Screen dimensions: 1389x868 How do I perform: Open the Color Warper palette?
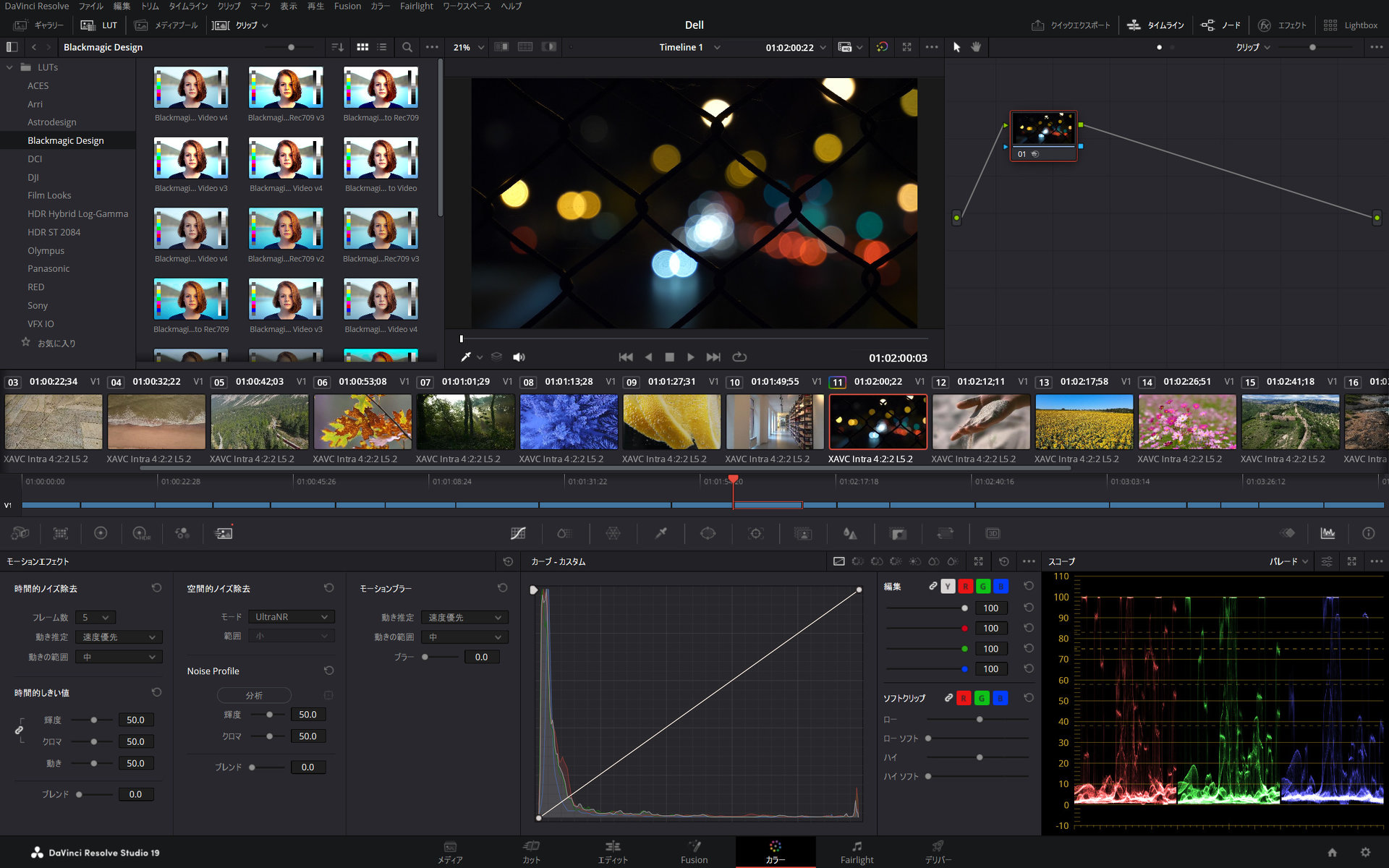(613, 533)
